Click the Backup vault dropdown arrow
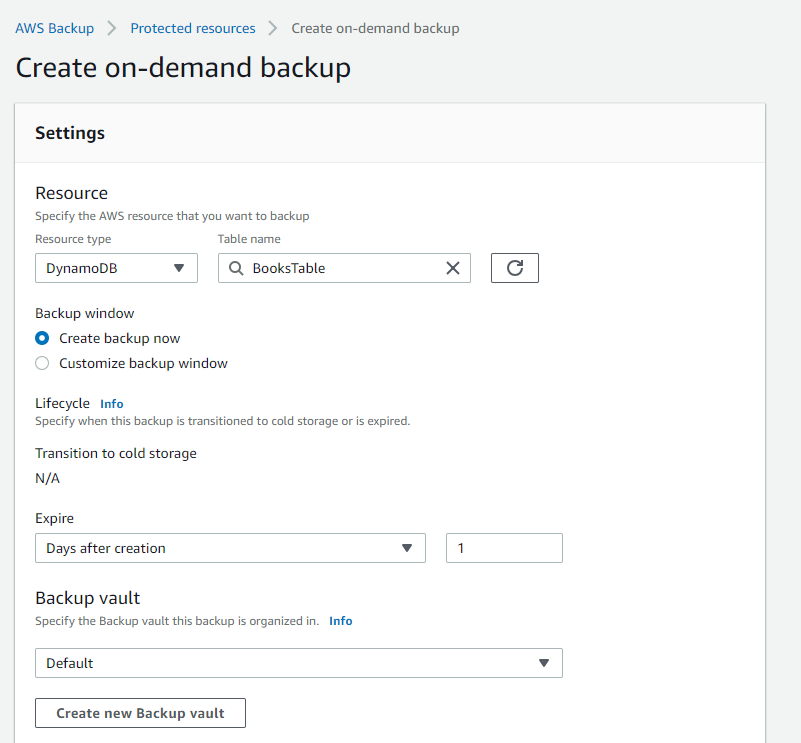801x743 pixels. tap(545, 662)
